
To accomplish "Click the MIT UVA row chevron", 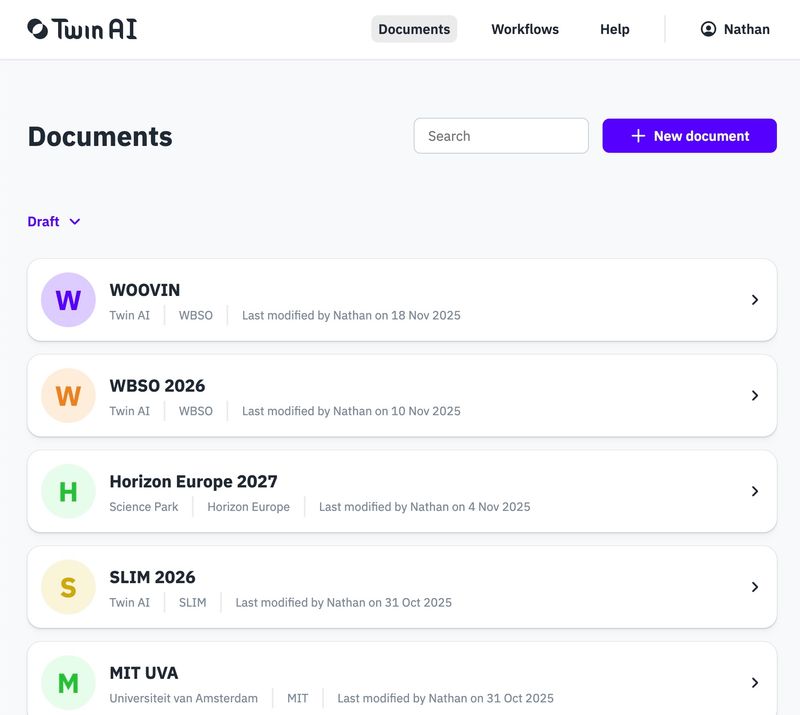I will 754,683.
